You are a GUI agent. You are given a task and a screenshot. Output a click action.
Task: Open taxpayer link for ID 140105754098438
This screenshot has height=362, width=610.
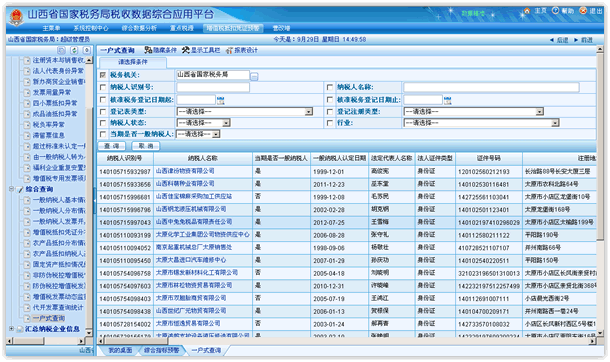191,311
